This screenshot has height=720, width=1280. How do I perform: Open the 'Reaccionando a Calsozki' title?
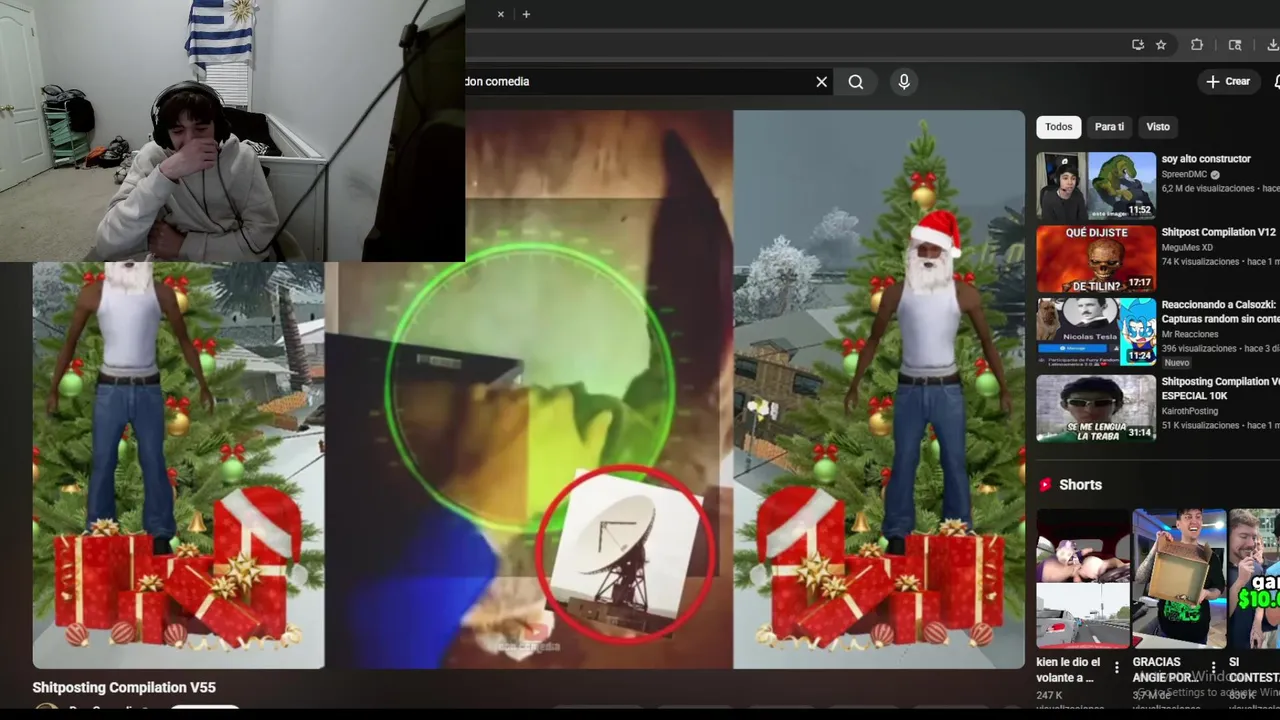click(x=1220, y=311)
